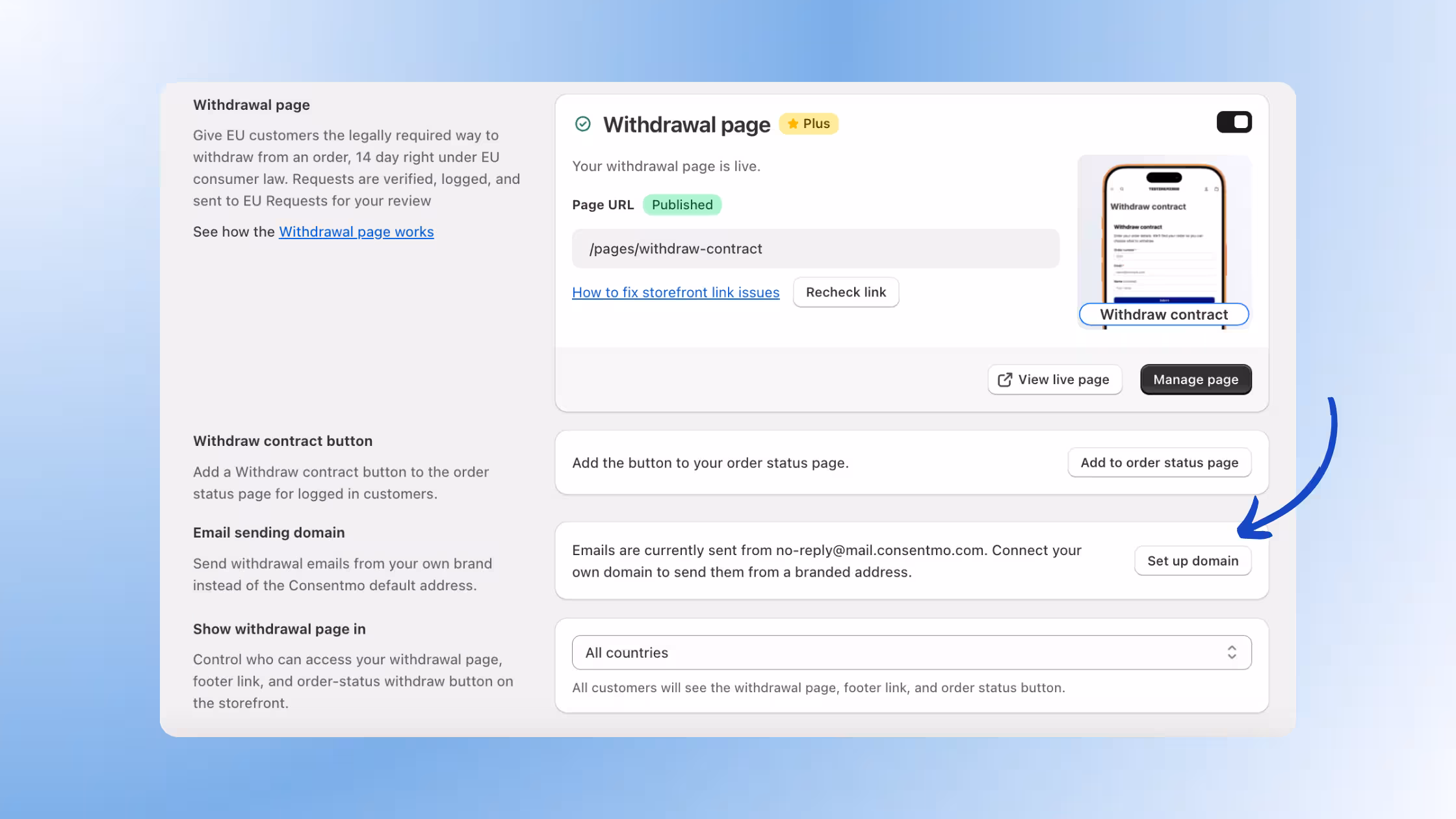Click the 'Email sending domain' heading

click(x=268, y=533)
